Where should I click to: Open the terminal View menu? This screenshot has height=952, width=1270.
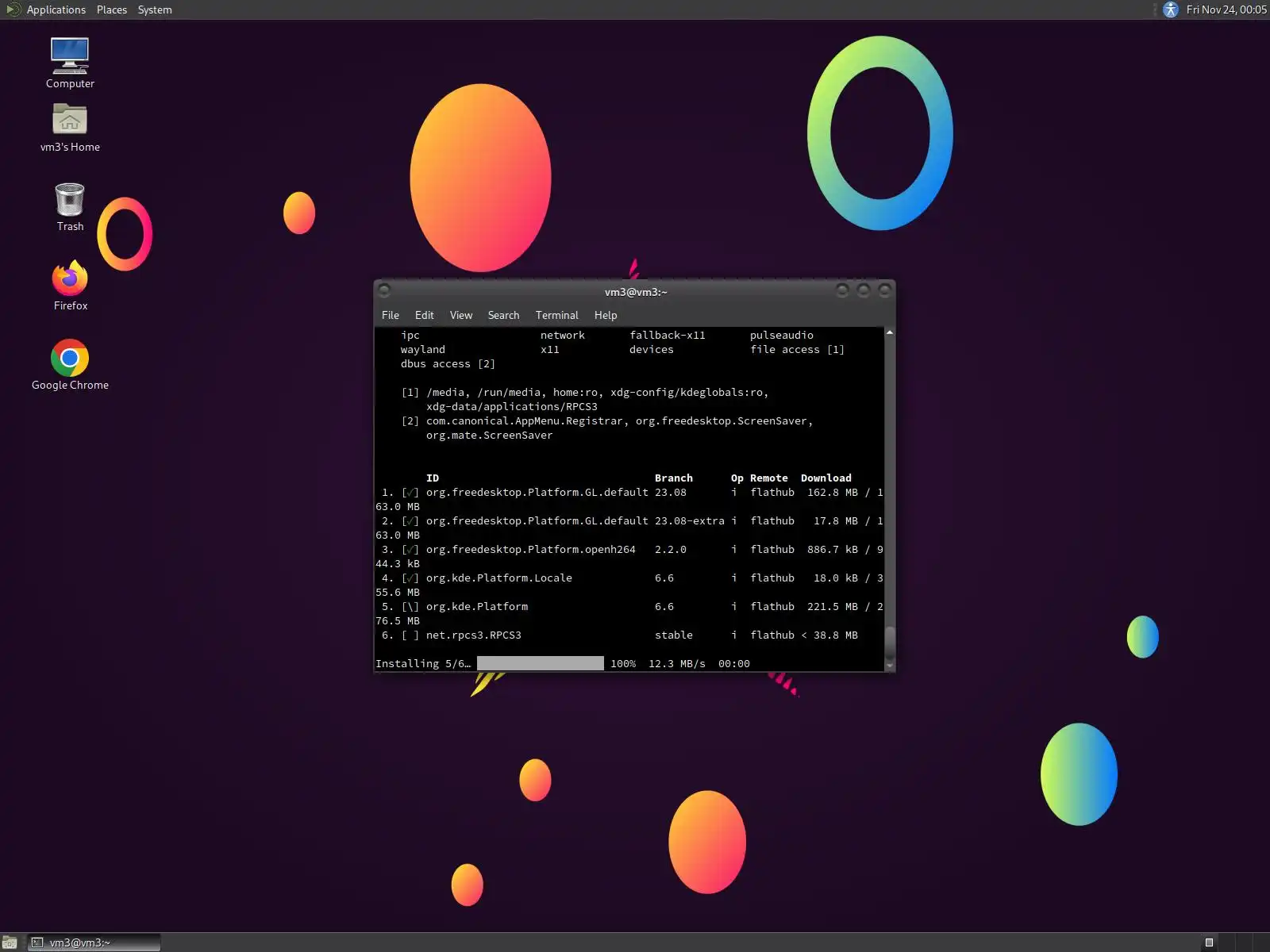[x=461, y=315]
